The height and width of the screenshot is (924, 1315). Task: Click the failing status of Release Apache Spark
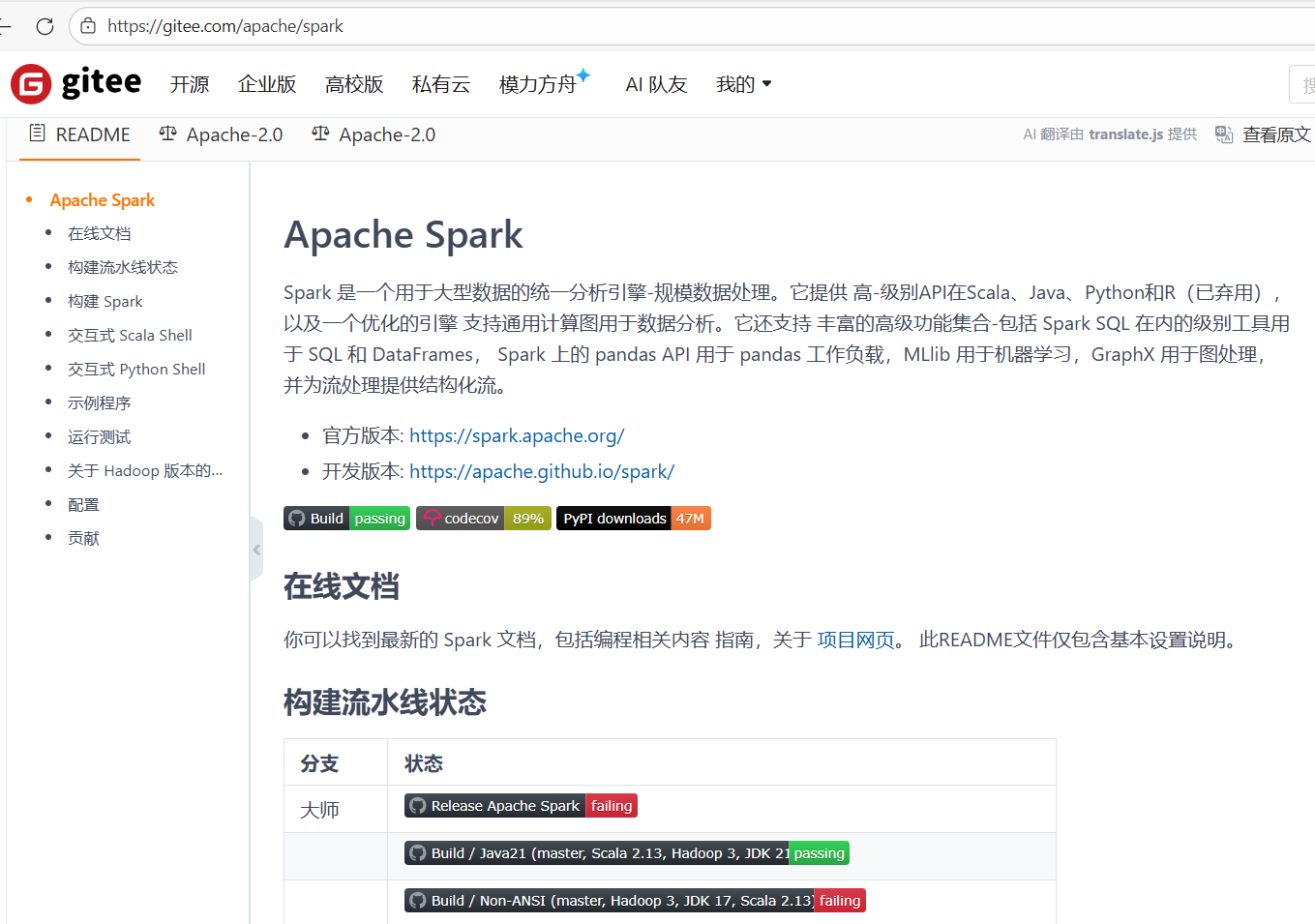click(x=612, y=806)
